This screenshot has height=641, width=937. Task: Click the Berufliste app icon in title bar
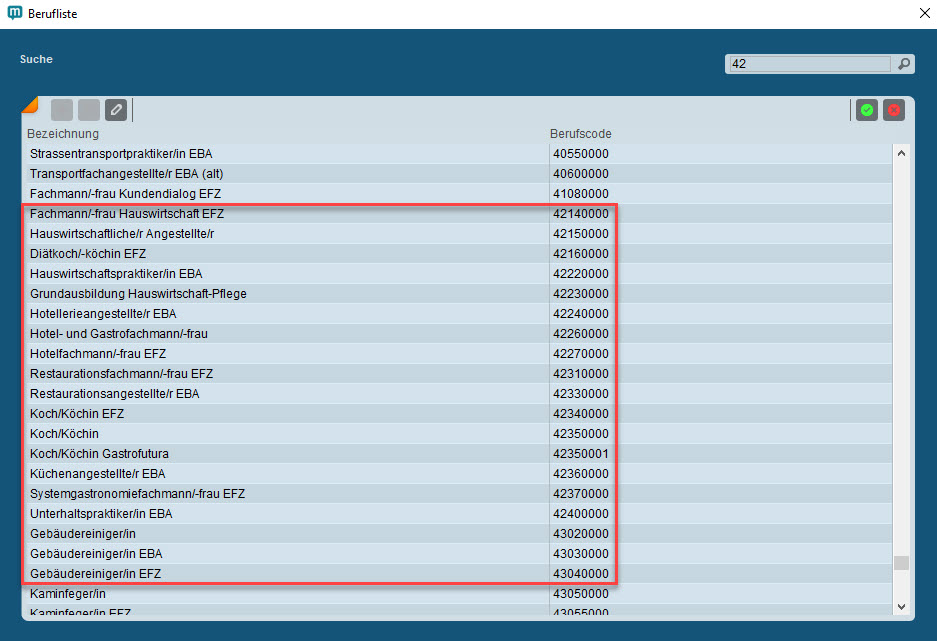click(15, 14)
